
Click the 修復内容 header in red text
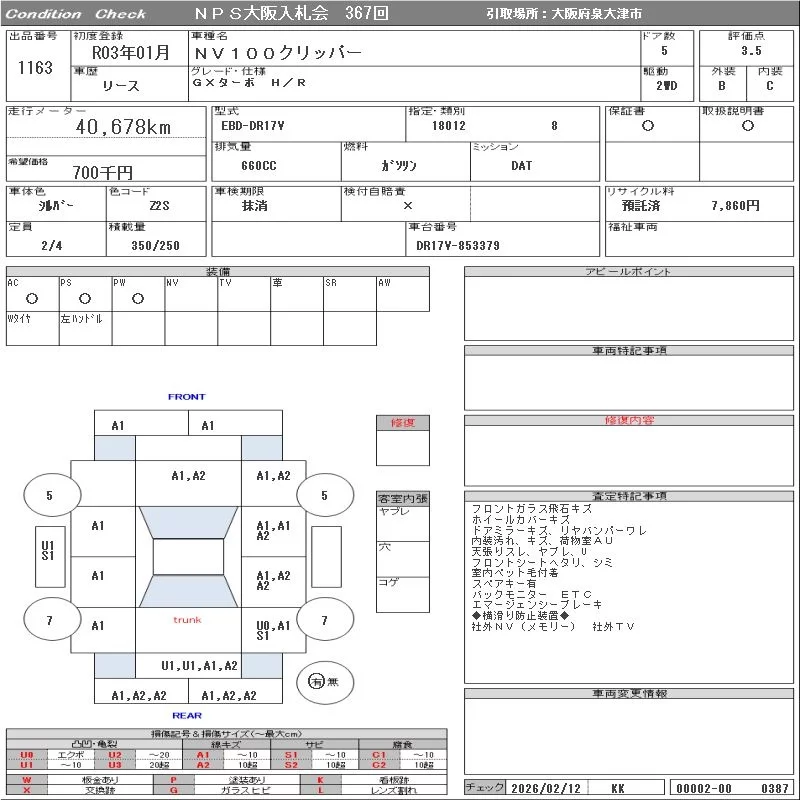coord(630,421)
